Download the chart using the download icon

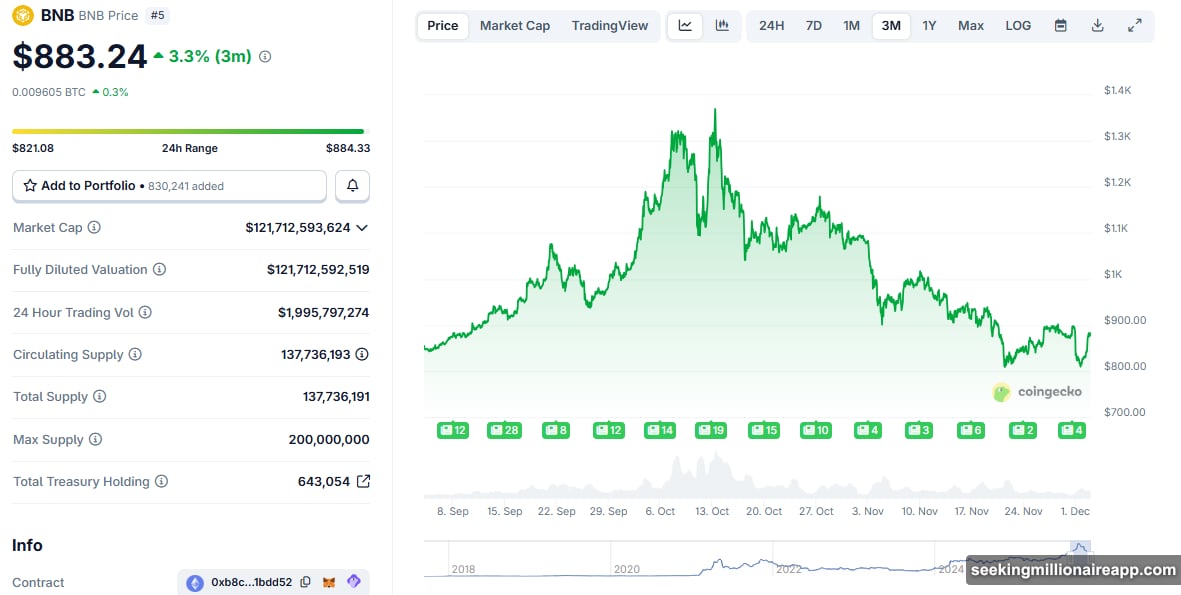pos(1097,25)
